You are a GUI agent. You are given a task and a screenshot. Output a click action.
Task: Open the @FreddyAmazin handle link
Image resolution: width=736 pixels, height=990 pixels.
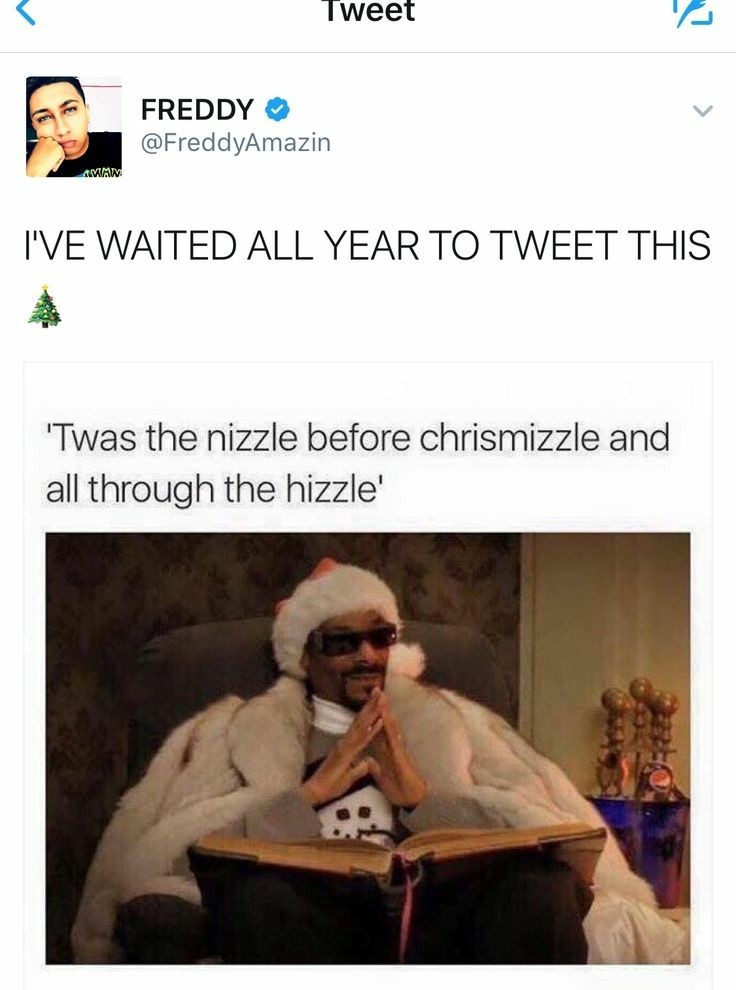pos(235,142)
